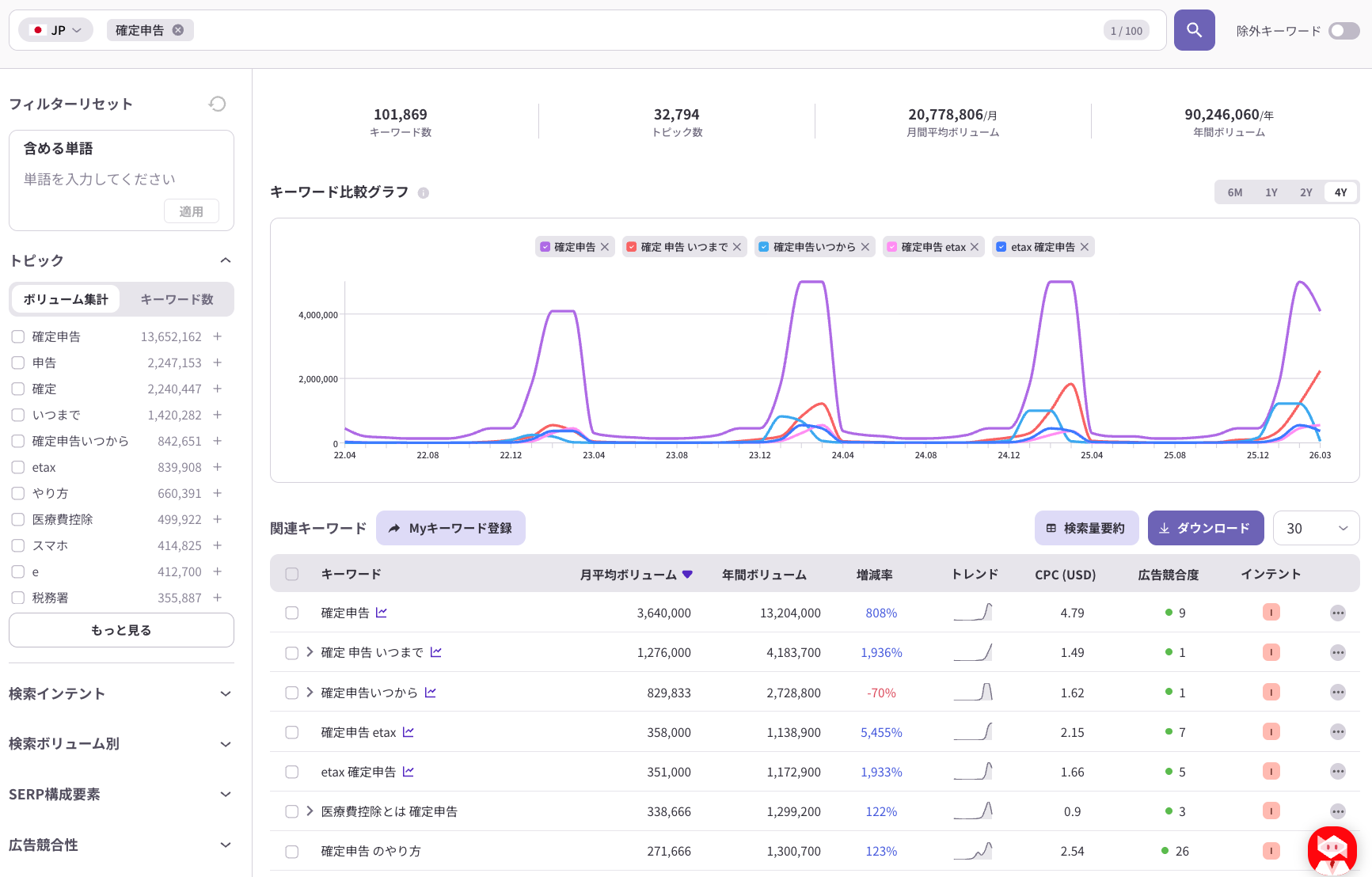
Task: Click the ダウンロード button
Action: point(1205,529)
